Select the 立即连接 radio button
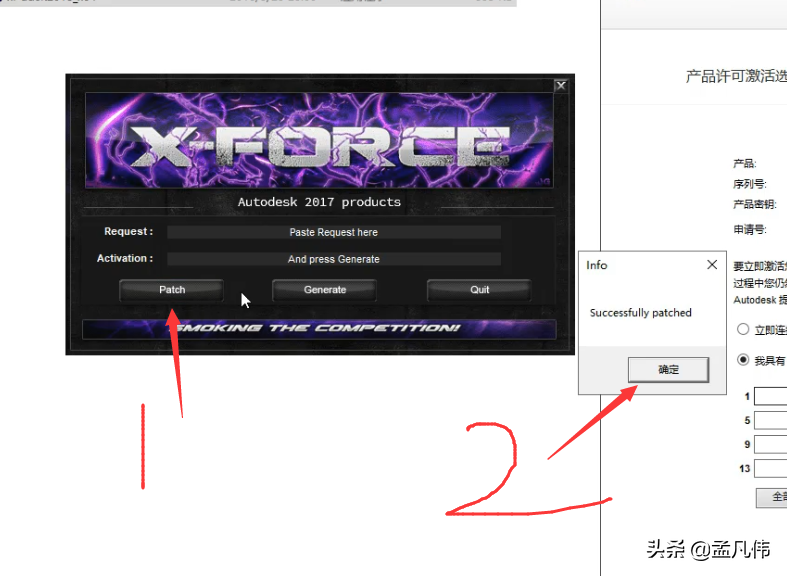The width and height of the screenshot is (787, 576). point(743,329)
